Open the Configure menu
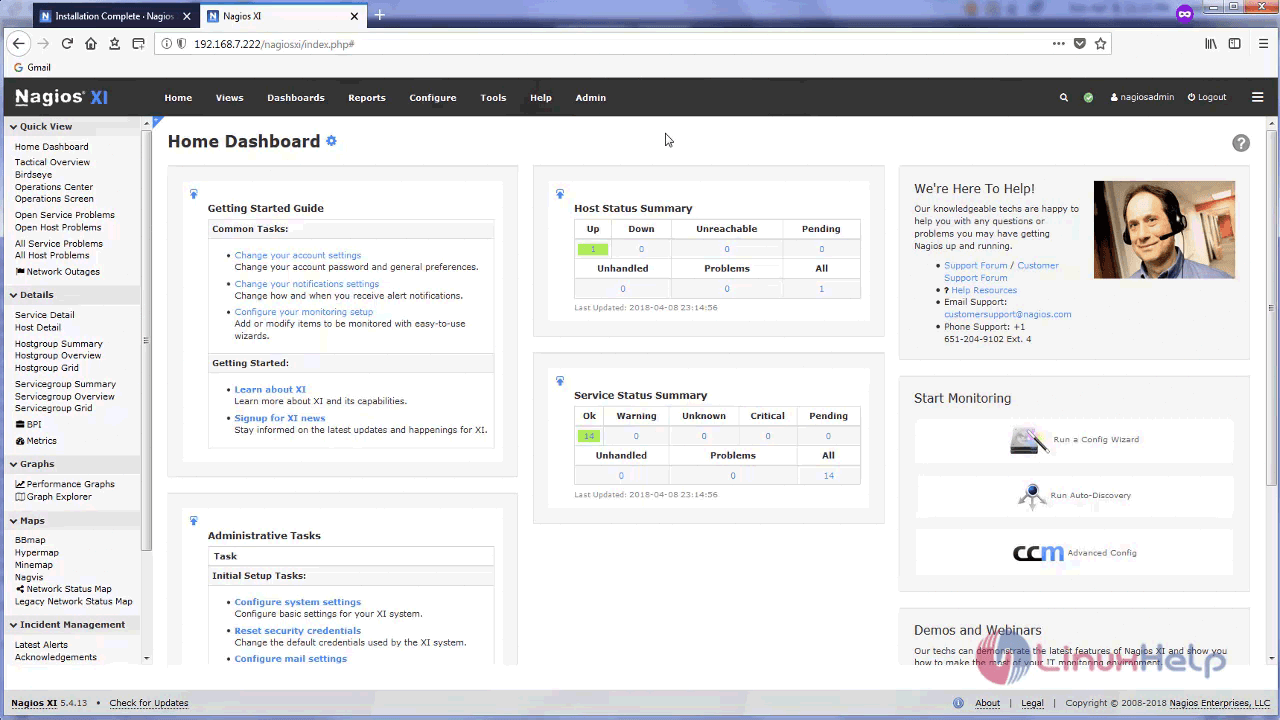This screenshot has height=720, width=1280. tap(433, 98)
